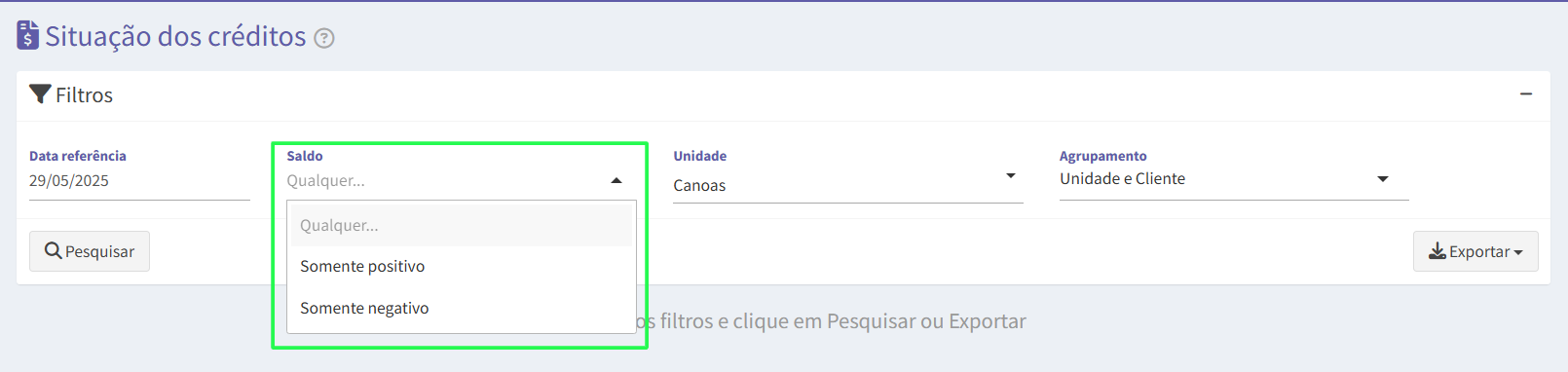The image size is (1568, 372).
Task: Click the 'Situação dos créditos' page title
Action: 175,36
